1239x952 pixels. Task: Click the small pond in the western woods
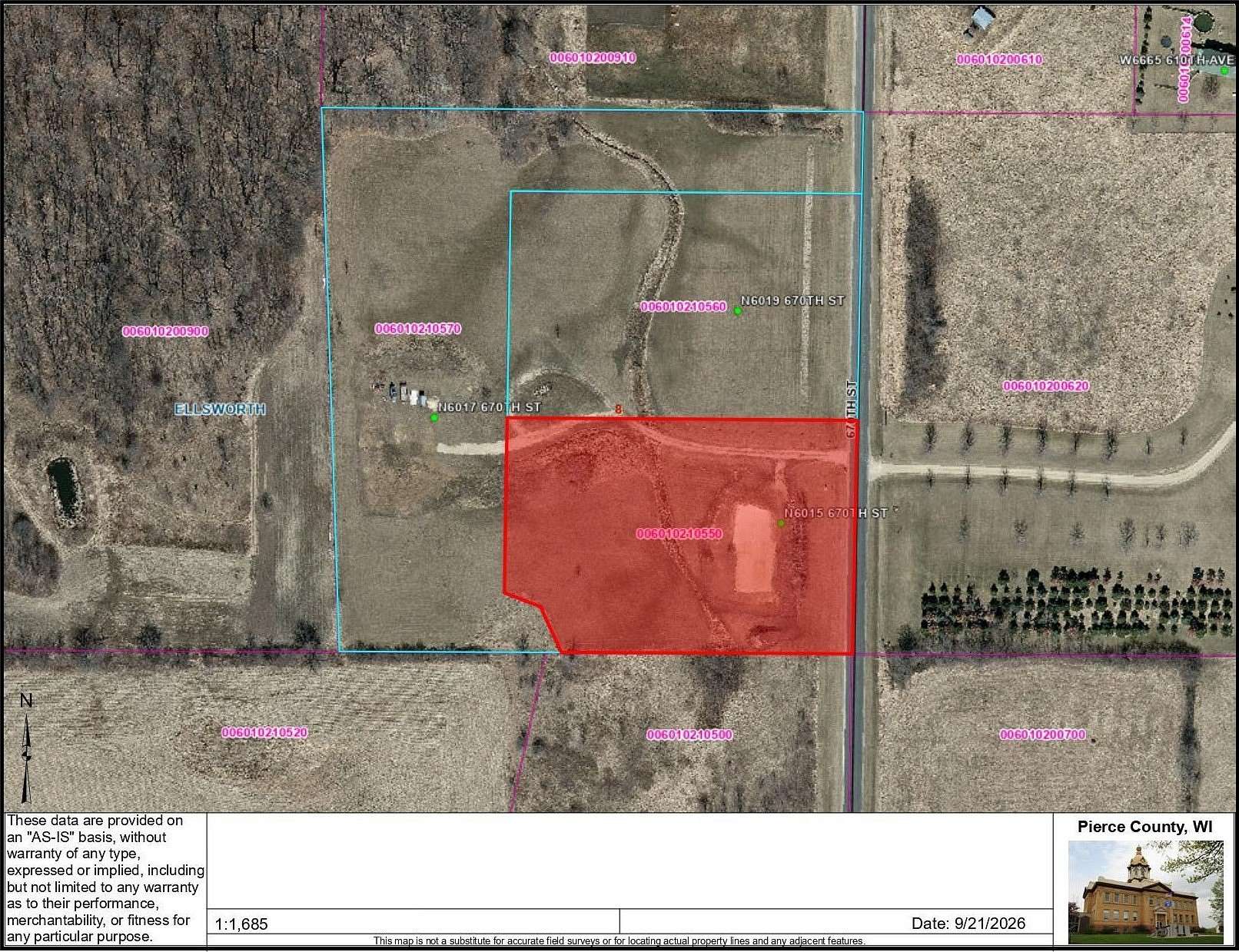pos(64,489)
